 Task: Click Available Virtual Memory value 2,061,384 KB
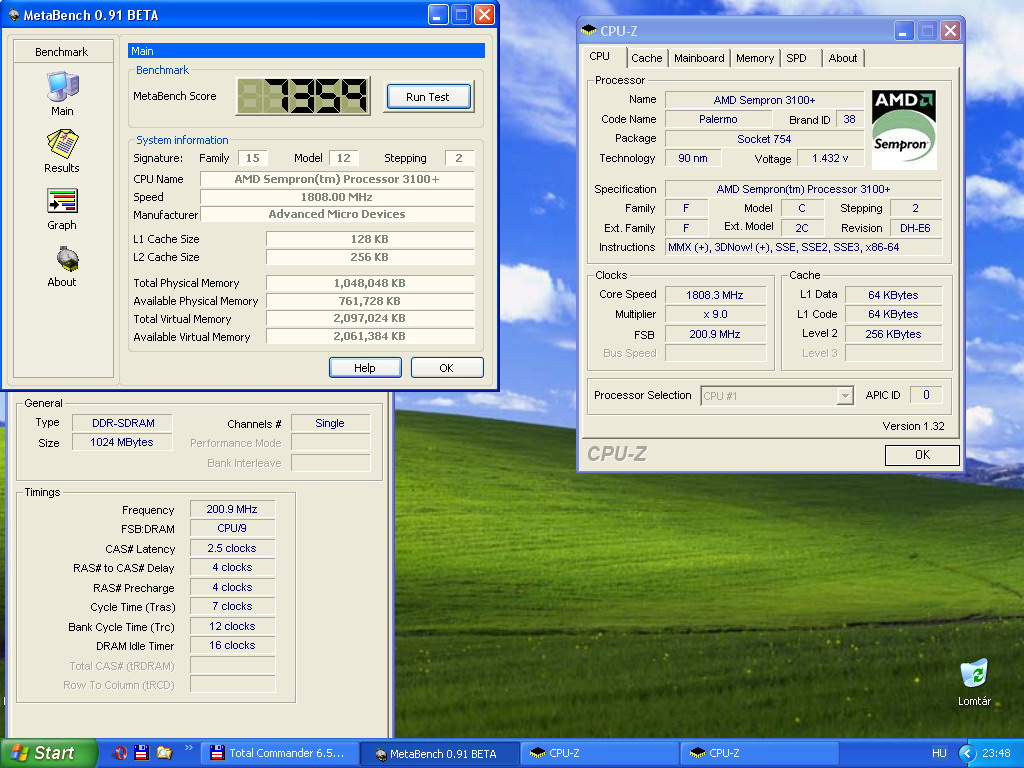pyautogui.click(x=370, y=336)
